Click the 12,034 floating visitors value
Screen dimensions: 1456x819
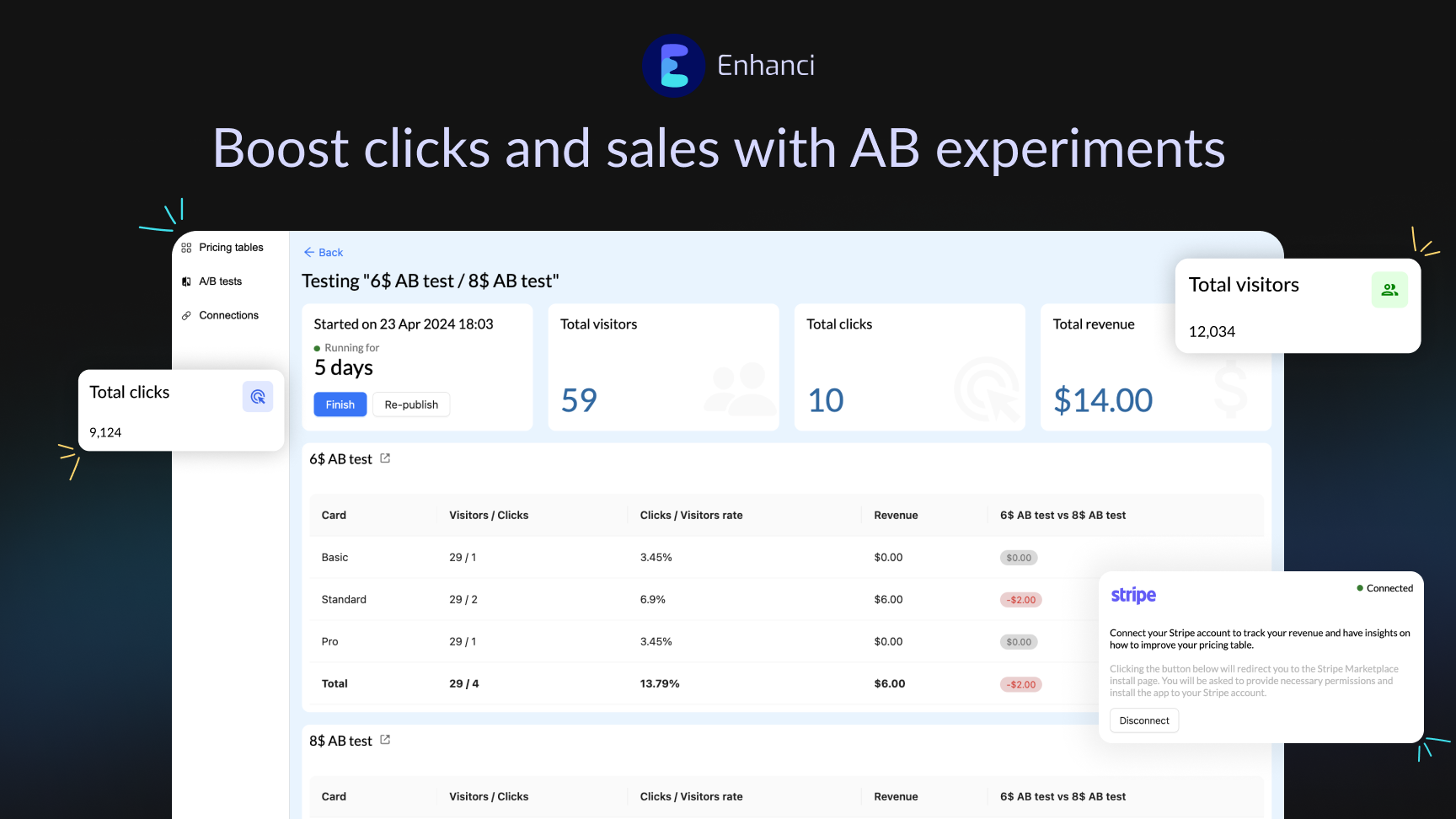1212,332
